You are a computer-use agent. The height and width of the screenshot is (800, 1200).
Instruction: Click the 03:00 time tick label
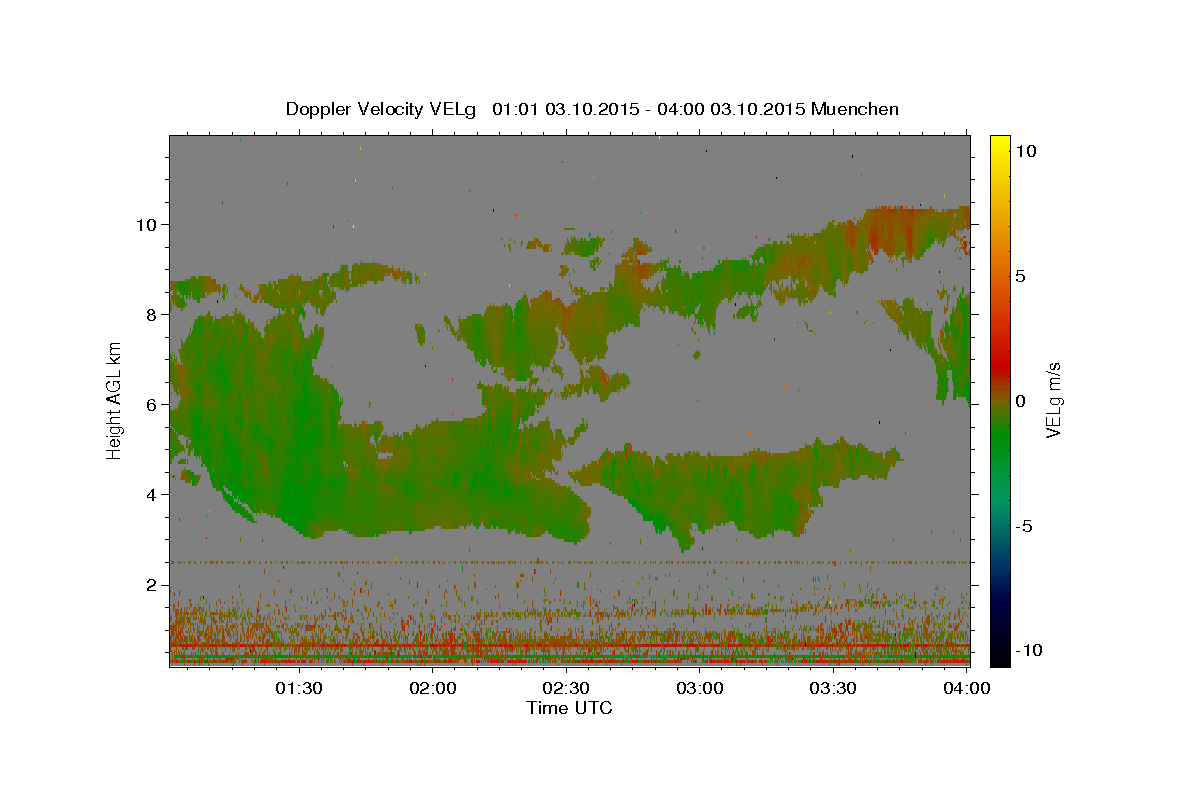point(700,688)
